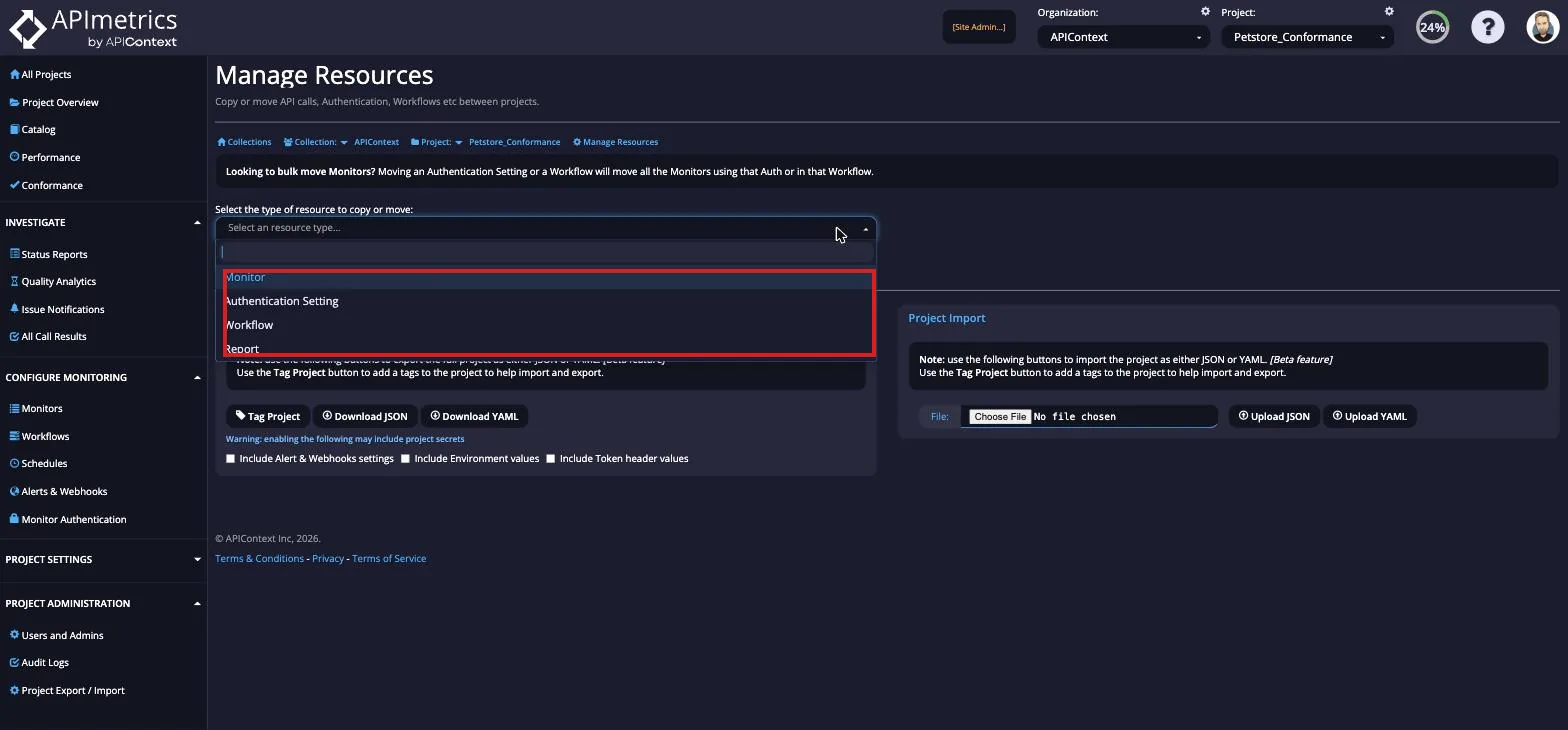Image resolution: width=1568 pixels, height=730 pixels.
Task: Open the Privacy link
Action: click(328, 558)
